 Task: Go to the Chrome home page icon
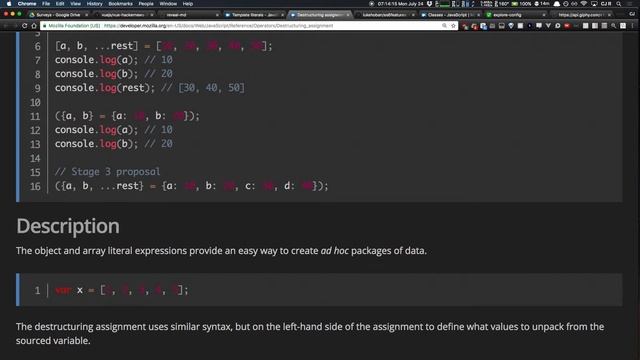34,26
